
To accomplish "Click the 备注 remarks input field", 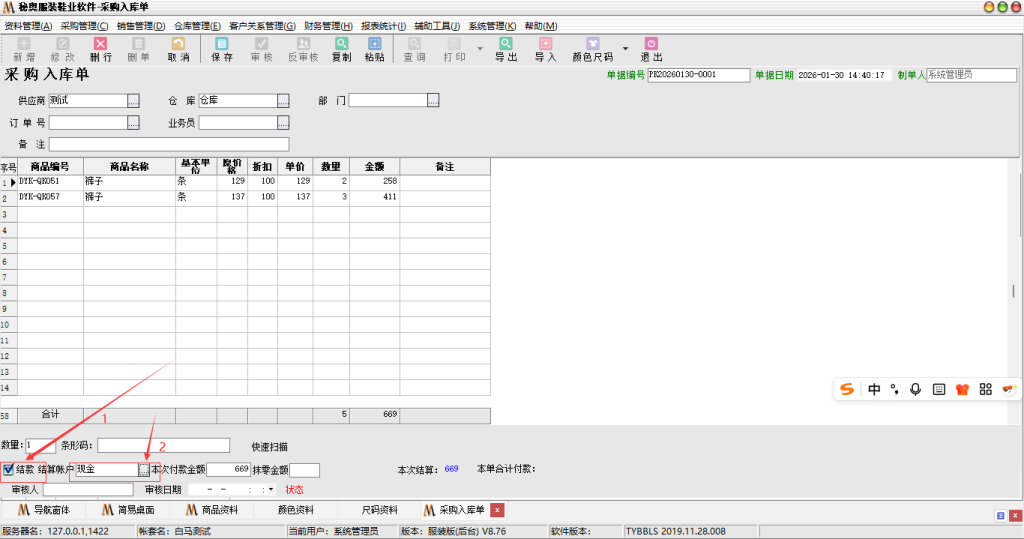I will (x=300, y=144).
